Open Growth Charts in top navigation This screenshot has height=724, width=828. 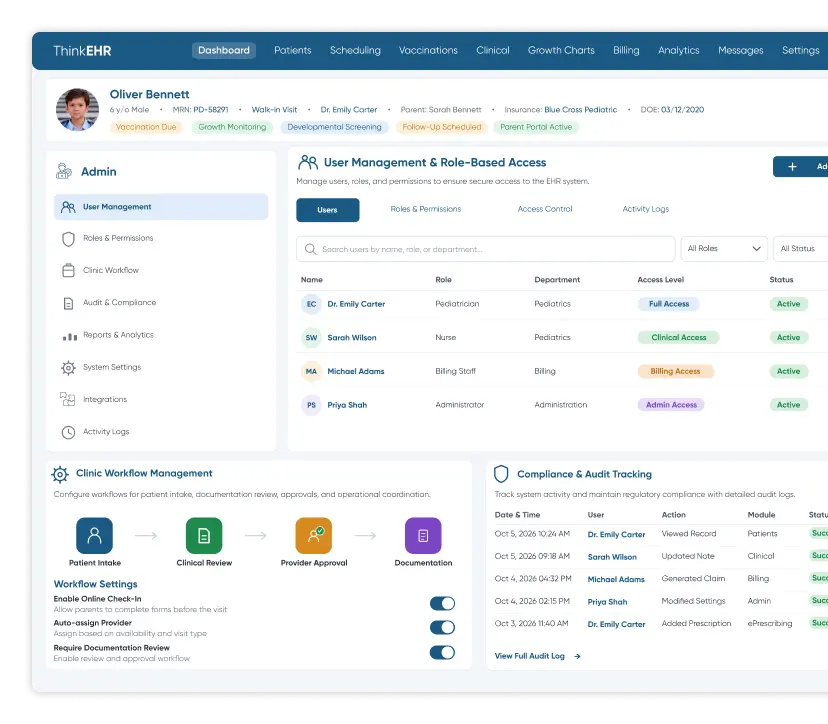561,50
